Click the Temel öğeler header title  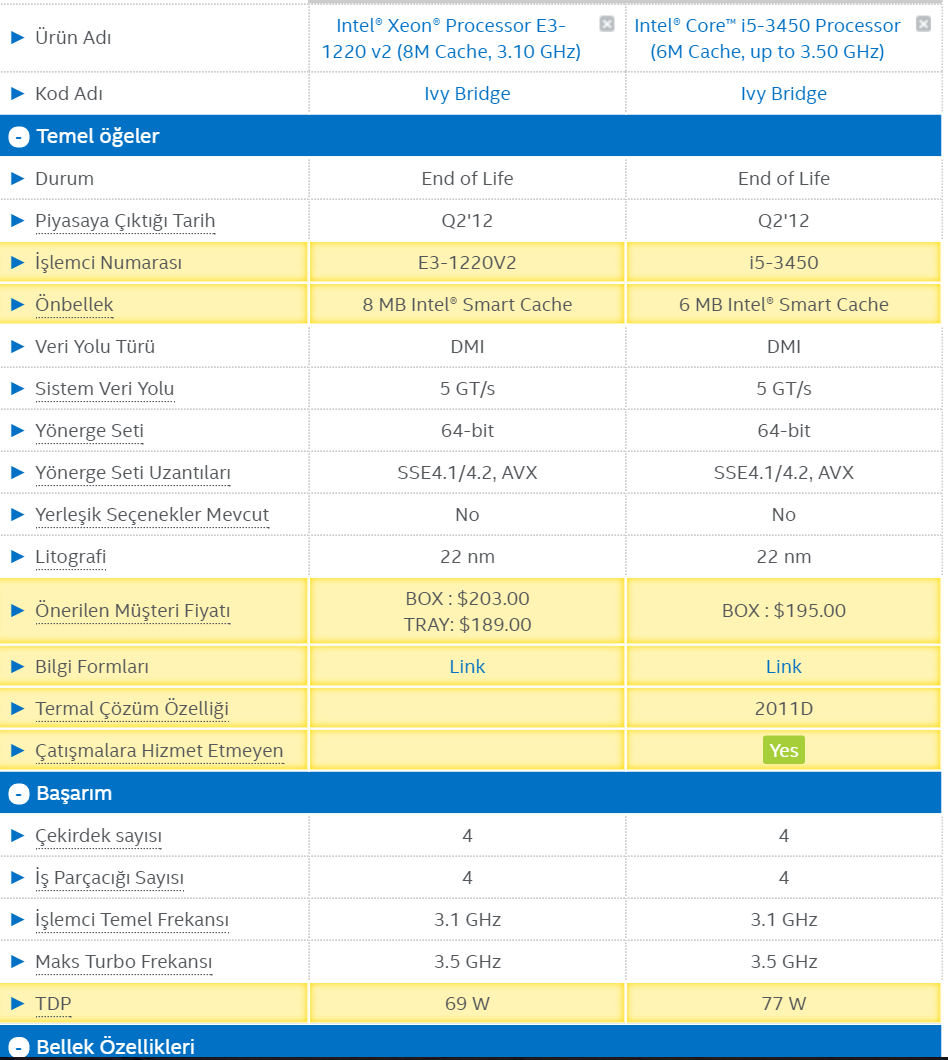[98, 137]
